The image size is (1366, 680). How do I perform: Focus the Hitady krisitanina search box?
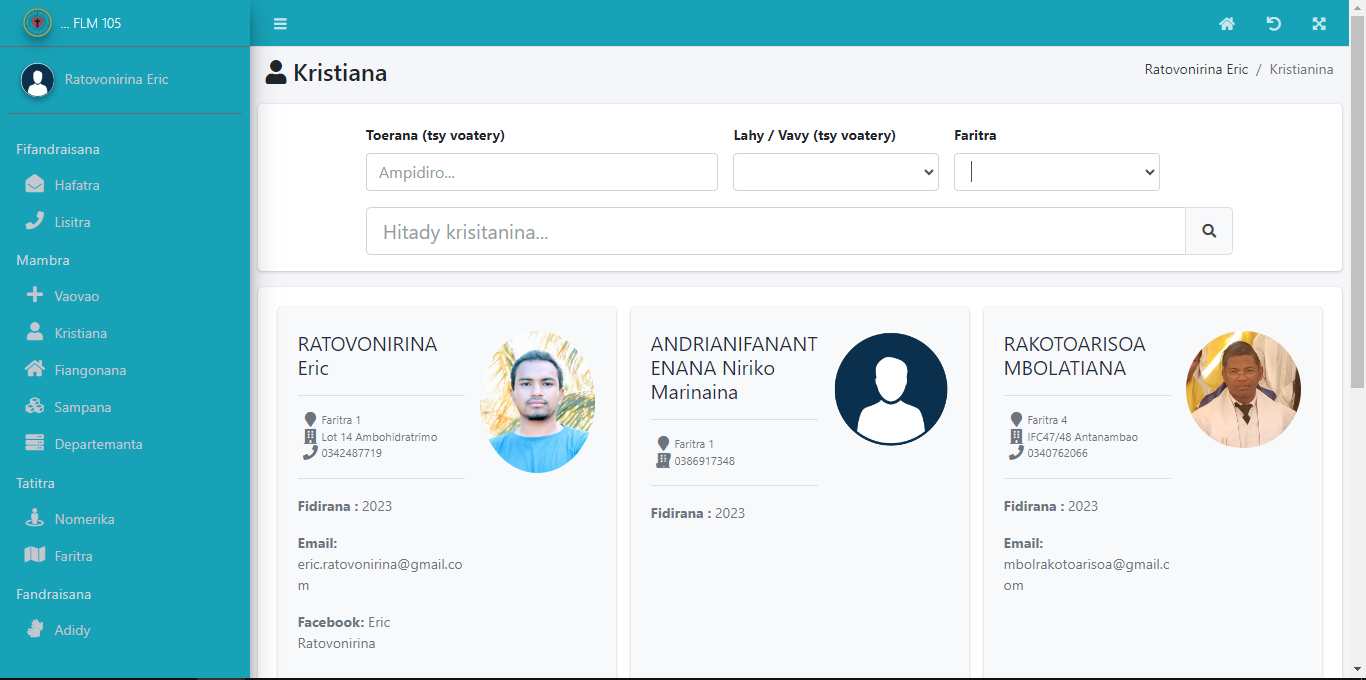click(775, 231)
